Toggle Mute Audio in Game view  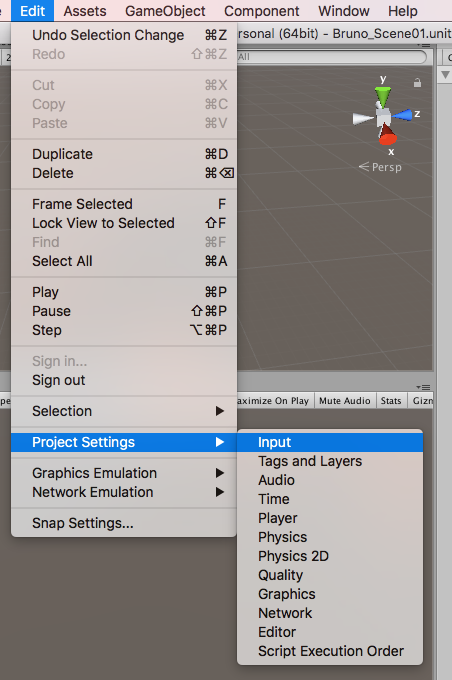[345, 401]
